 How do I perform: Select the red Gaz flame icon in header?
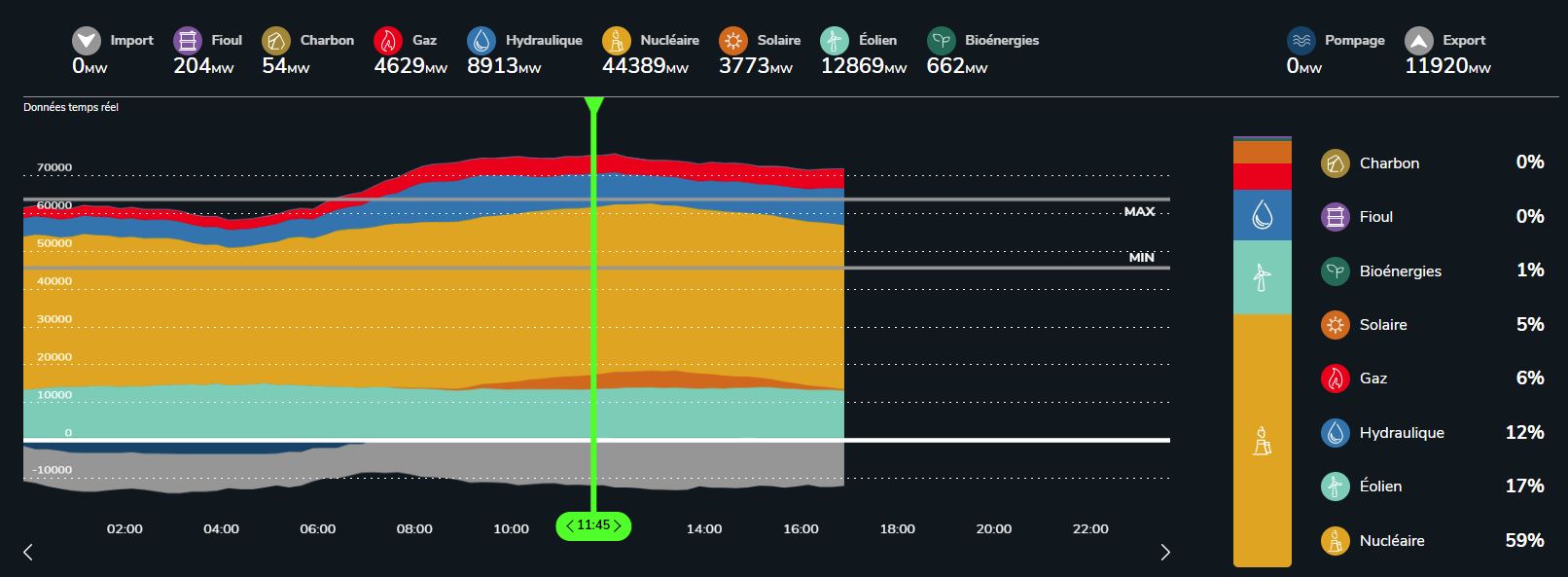point(388,41)
